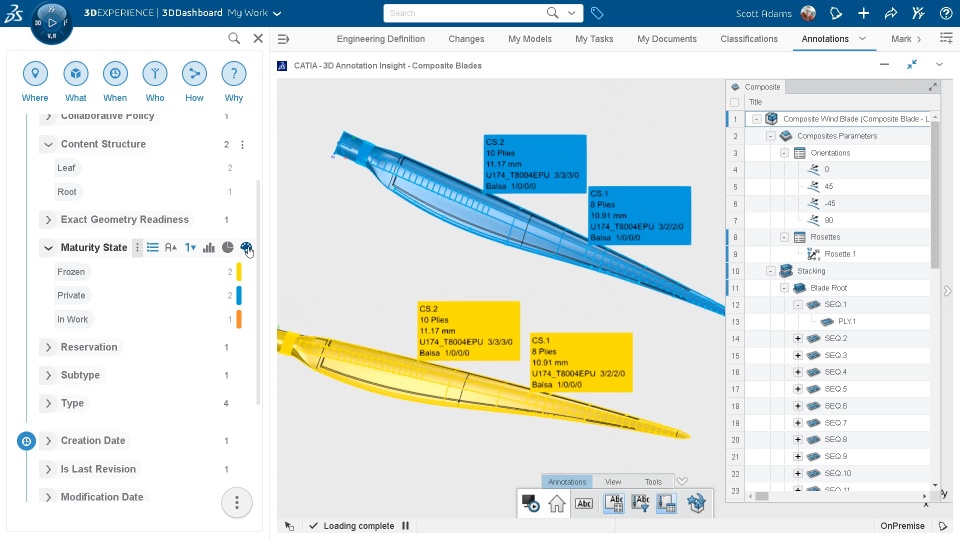Filter by In Work maturity state
The image size is (960, 540).
click(x=72, y=319)
